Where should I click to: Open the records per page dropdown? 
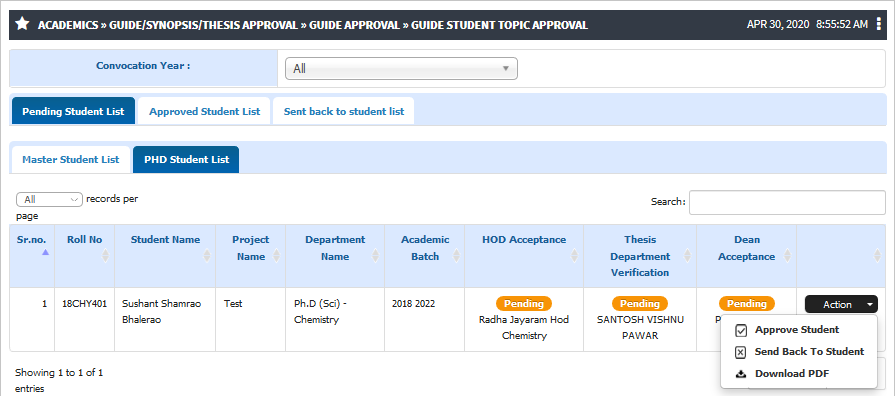[x=50, y=200]
